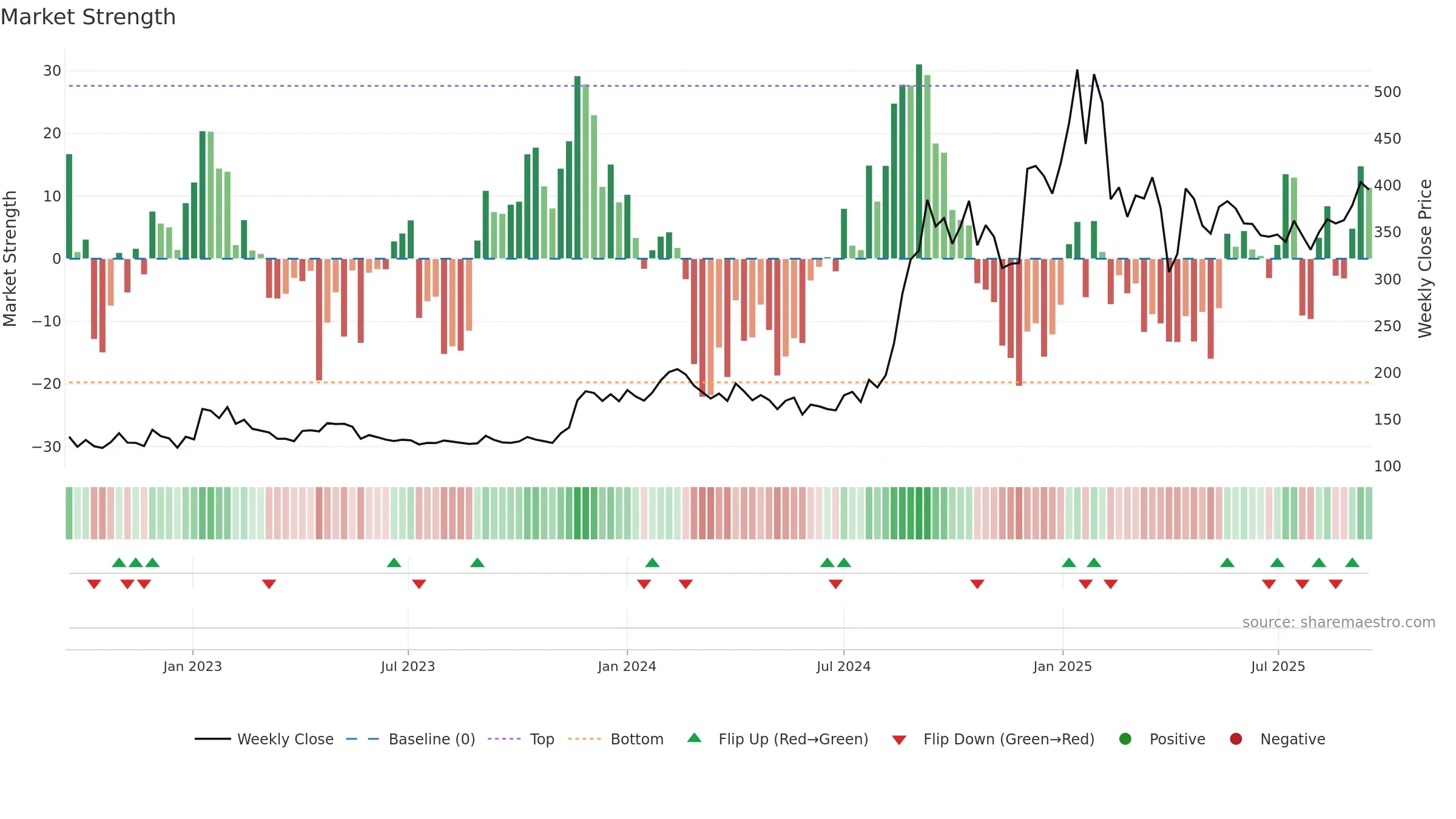Click the −20 tick label on the strength axis
The width and height of the screenshot is (1456, 819).
(47, 384)
